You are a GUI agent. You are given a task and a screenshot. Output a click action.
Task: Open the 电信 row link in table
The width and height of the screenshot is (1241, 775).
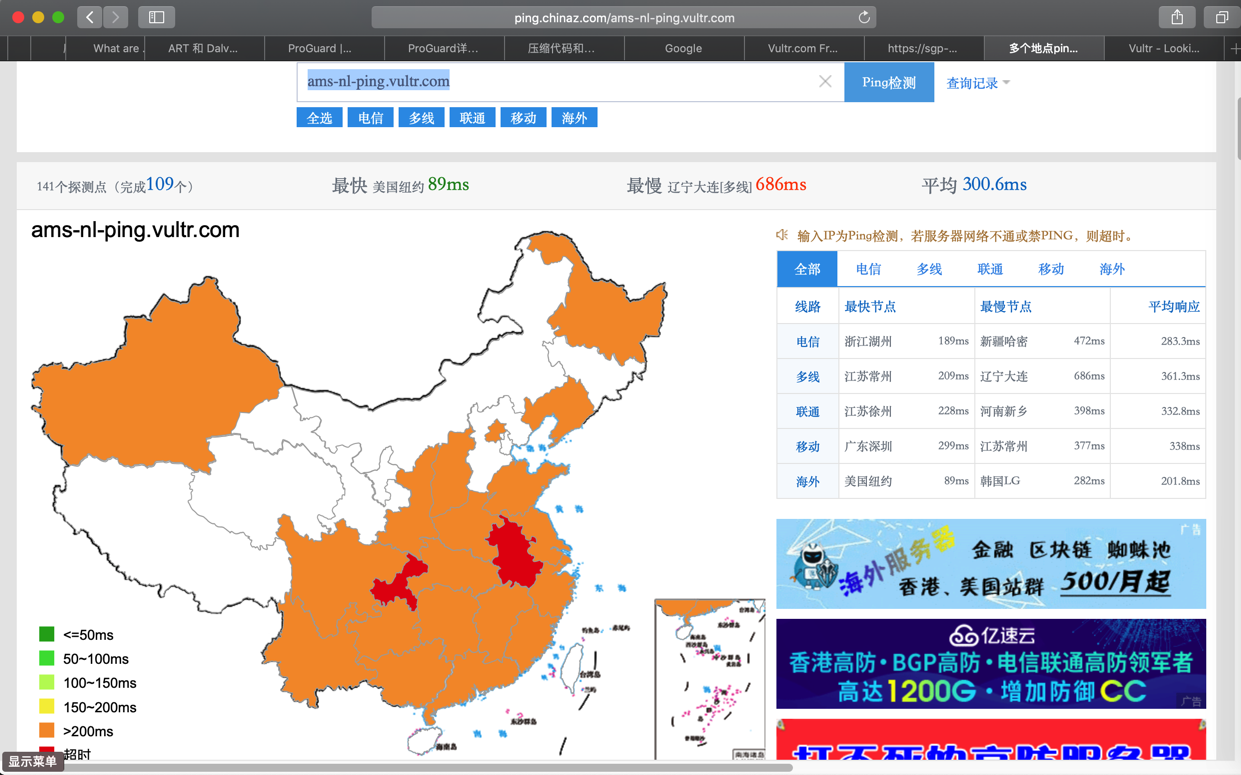807,342
